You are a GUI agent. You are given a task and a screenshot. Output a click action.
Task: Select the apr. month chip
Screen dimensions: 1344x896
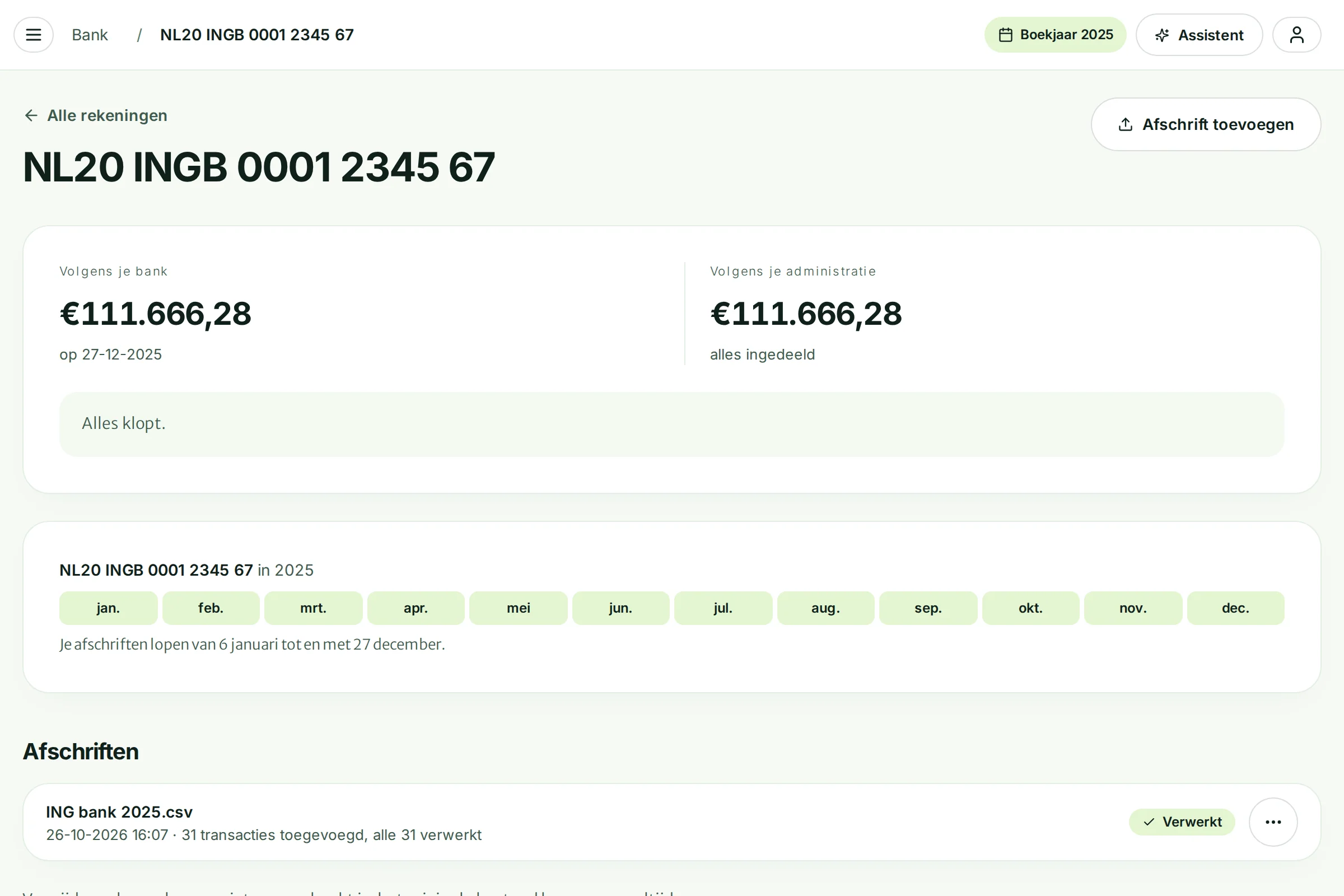click(416, 608)
